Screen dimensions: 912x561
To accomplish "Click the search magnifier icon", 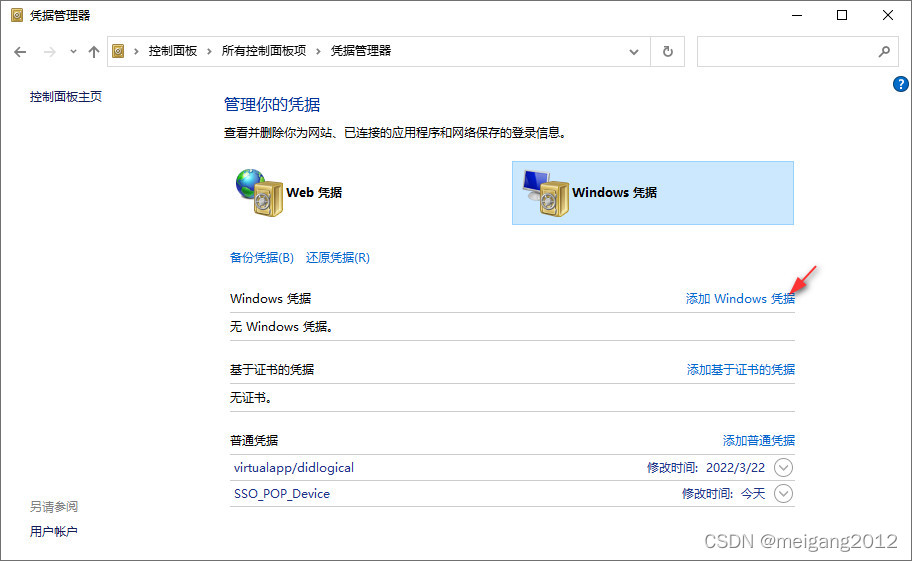I will [x=884, y=52].
